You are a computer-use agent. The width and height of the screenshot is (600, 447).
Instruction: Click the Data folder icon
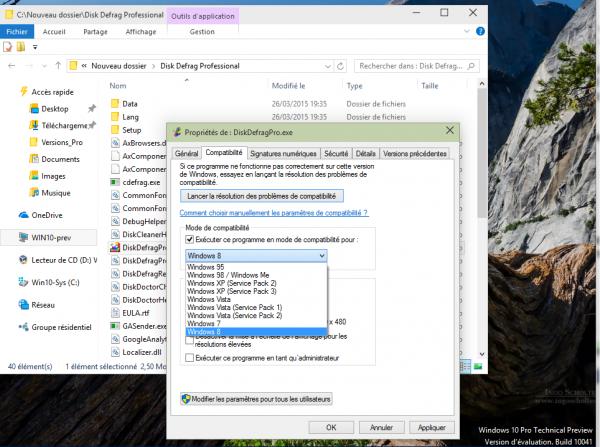[115, 103]
